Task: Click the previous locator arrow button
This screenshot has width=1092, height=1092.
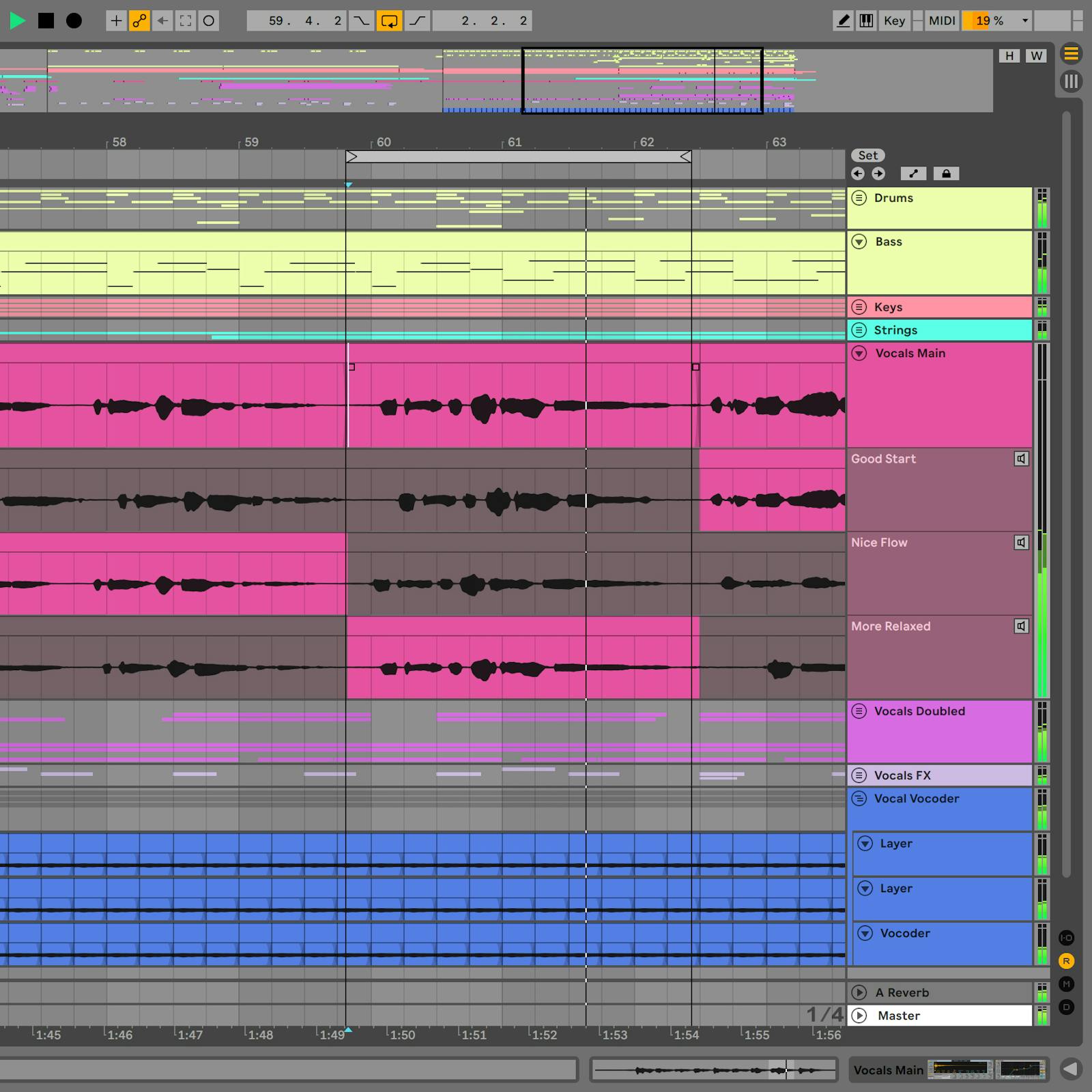Action: 858,173
